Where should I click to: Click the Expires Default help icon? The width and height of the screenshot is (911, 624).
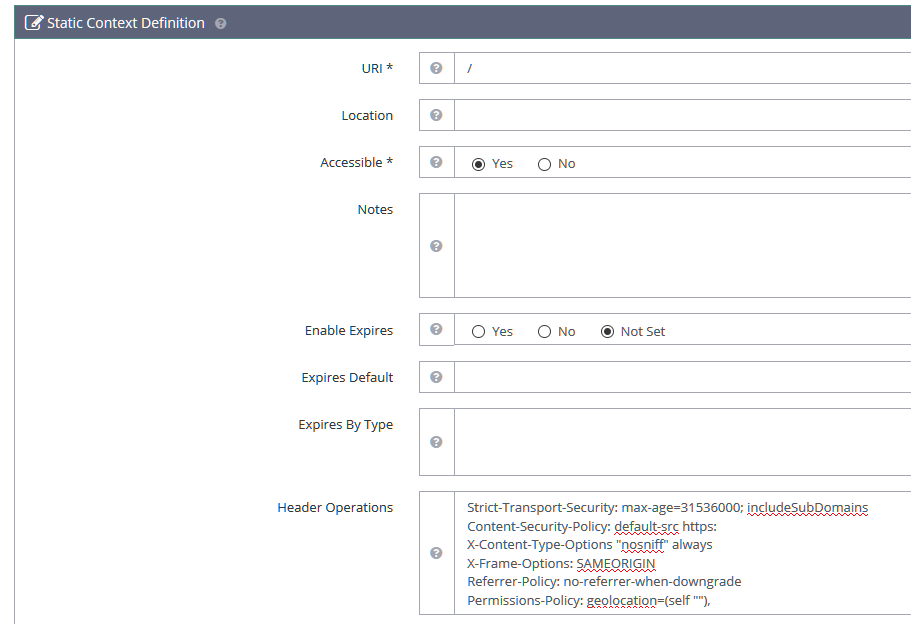[436, 377]
